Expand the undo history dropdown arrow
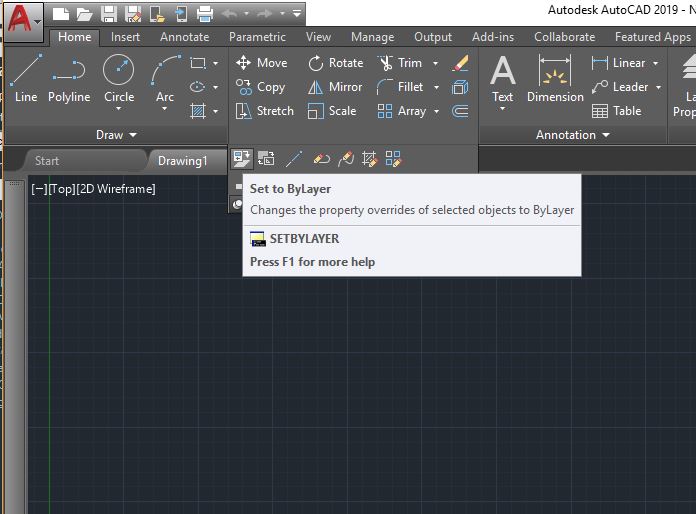The width and height of the screenshot is (696, 514). point(246,14)
